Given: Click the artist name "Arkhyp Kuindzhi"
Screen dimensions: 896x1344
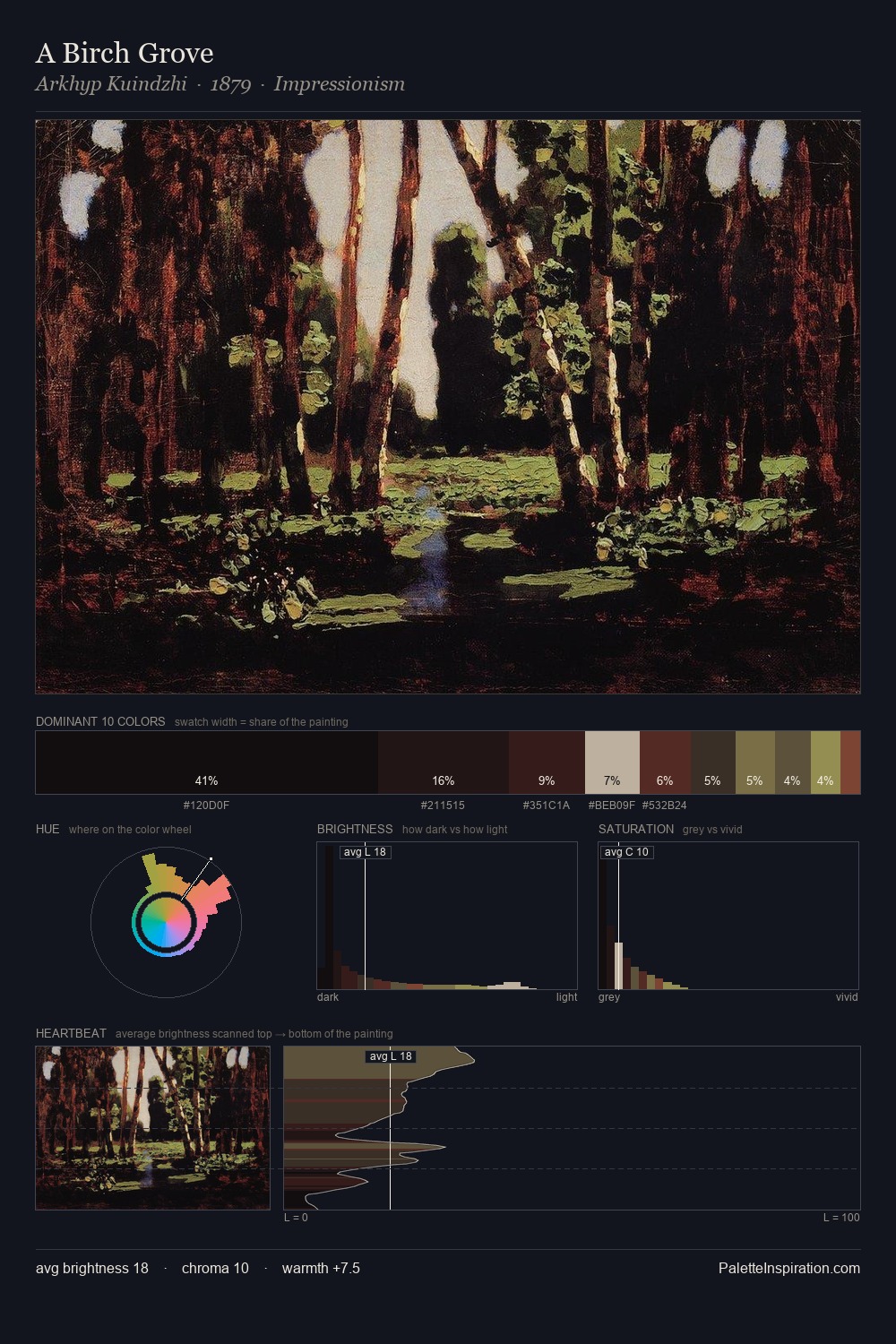Looking at the screenshot, I should point(111,84).
